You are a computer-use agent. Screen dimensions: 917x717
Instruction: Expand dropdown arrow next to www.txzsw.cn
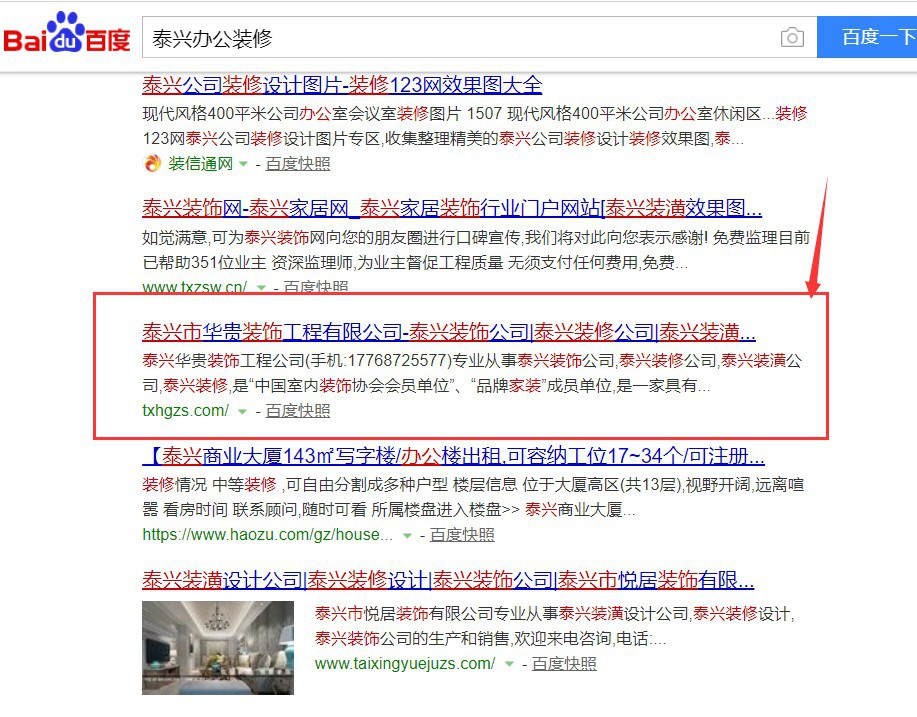point(261,288)
